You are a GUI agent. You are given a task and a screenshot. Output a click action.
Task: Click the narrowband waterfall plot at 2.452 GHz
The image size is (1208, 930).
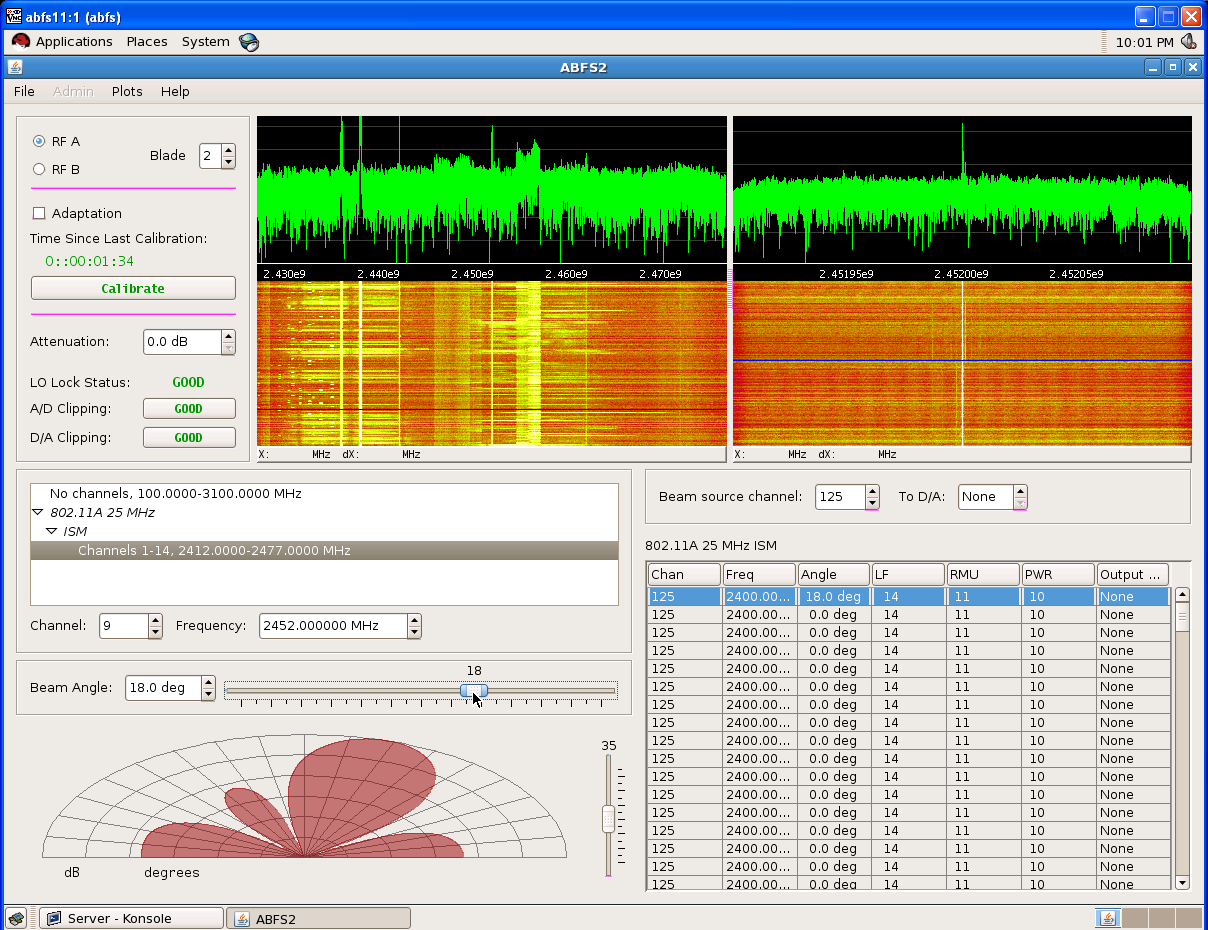(x=962, y=363)
